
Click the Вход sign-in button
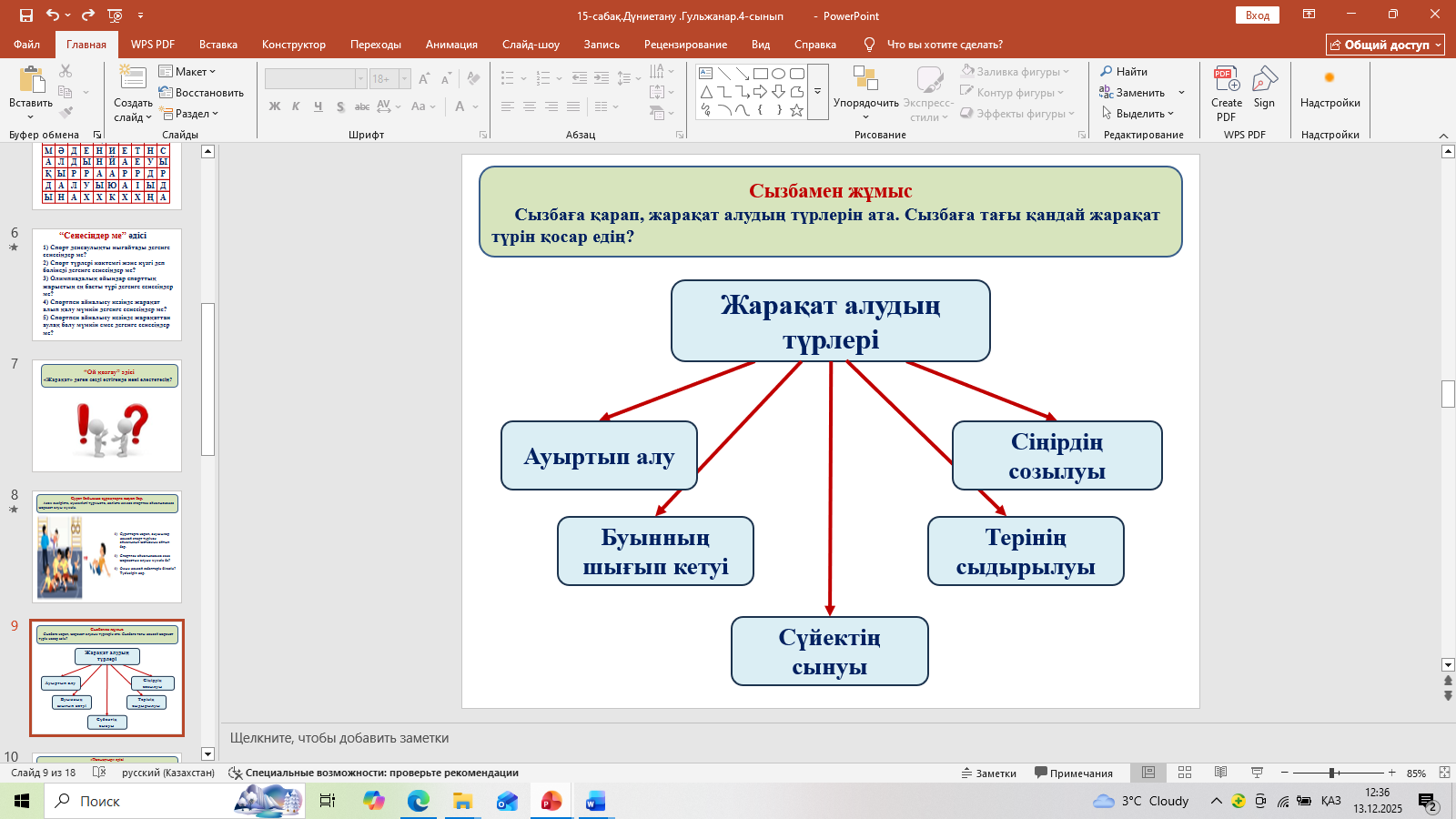click(x=1257, y=15)
